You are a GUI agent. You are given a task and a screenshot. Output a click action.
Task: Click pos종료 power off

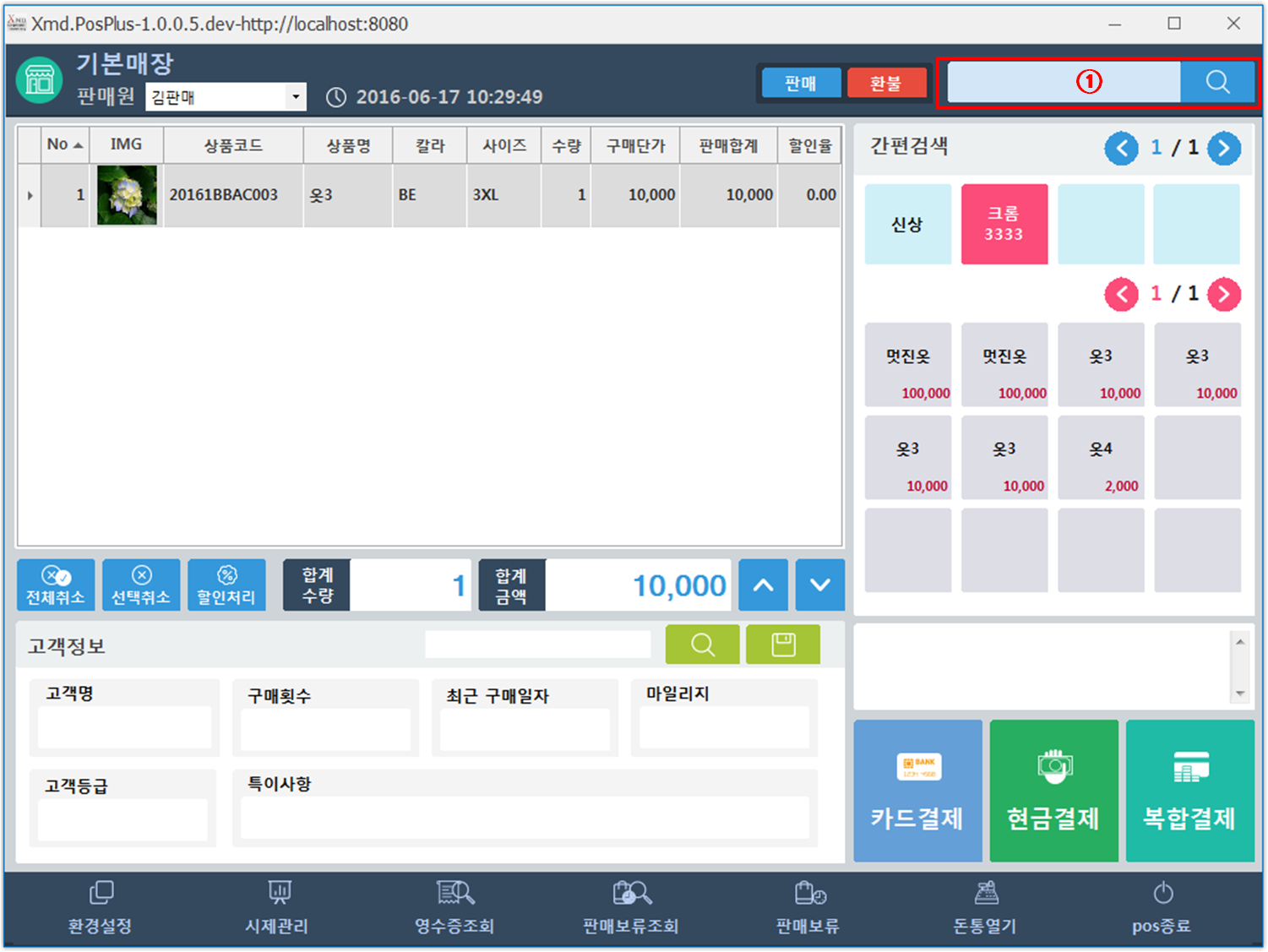coord(1162,908)
